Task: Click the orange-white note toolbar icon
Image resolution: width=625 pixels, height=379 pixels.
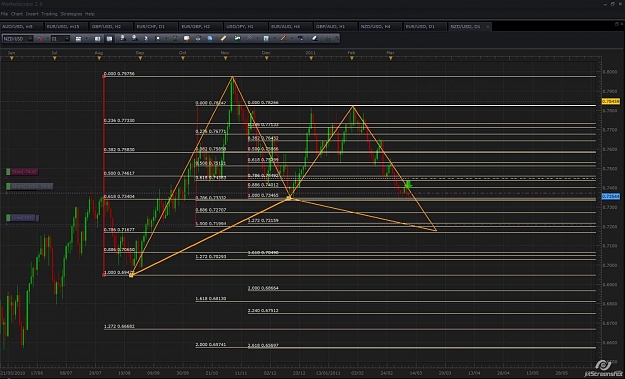Action: click(186, 39)
